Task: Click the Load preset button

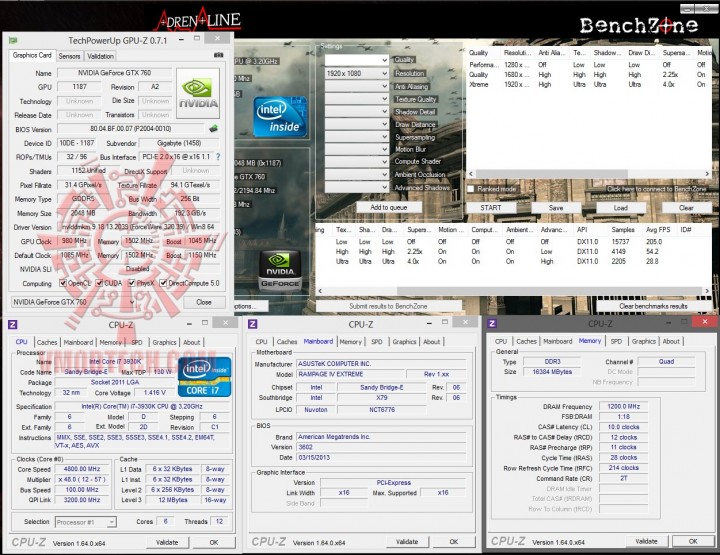Action: pyautogui.click(x=621, y=208)
